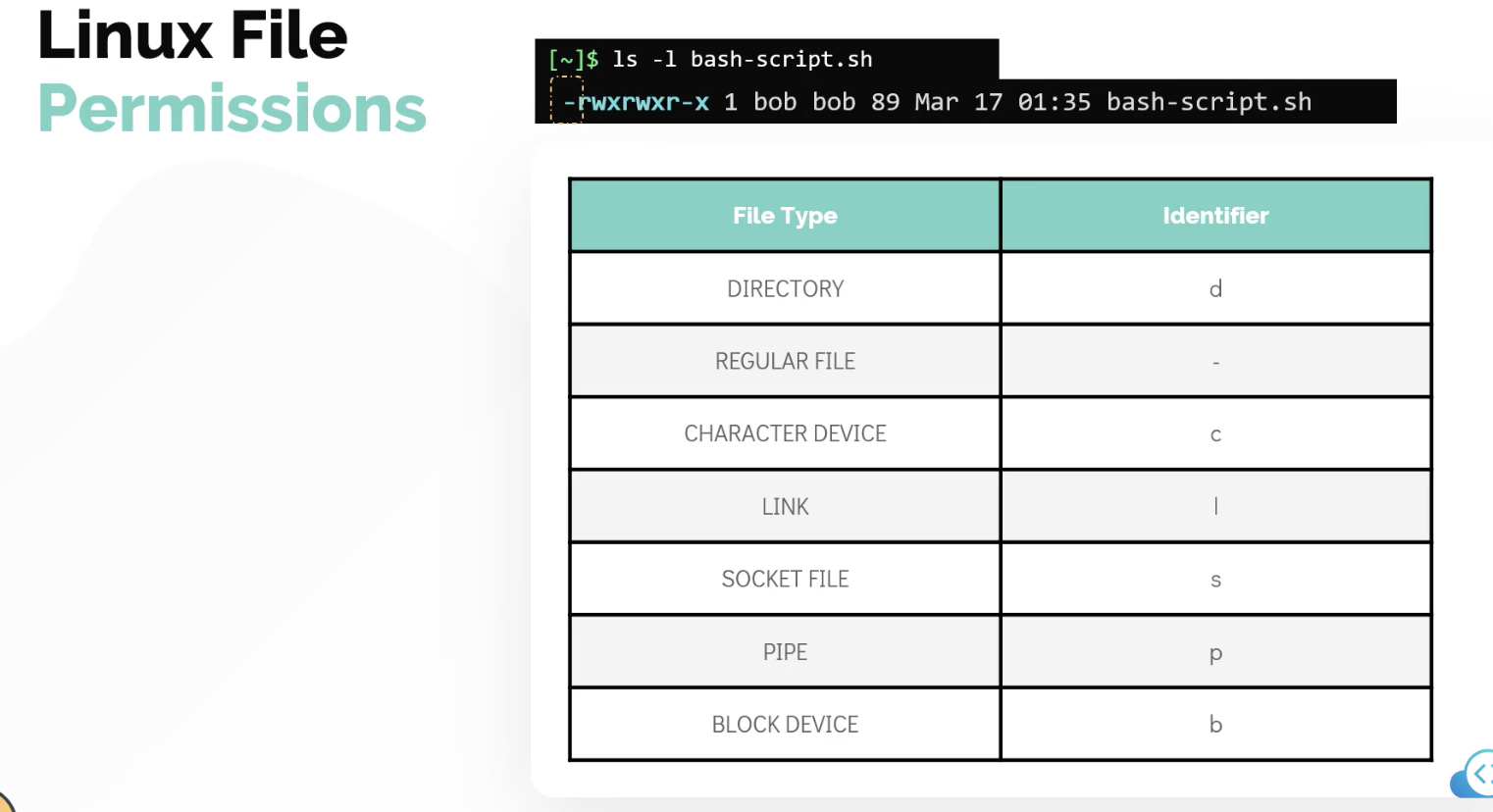The image size is (1493, 812).
Task: Click identifier letter d for directory
Action: tap(1215, 288)
